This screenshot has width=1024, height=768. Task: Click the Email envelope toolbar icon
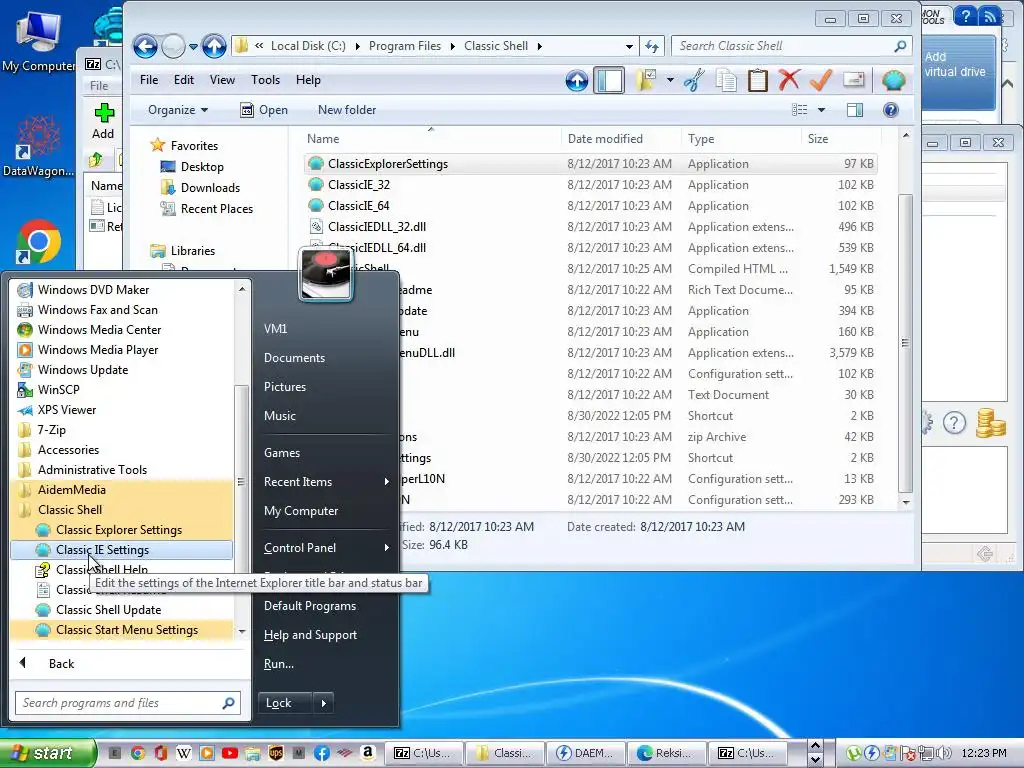[854, 80]
